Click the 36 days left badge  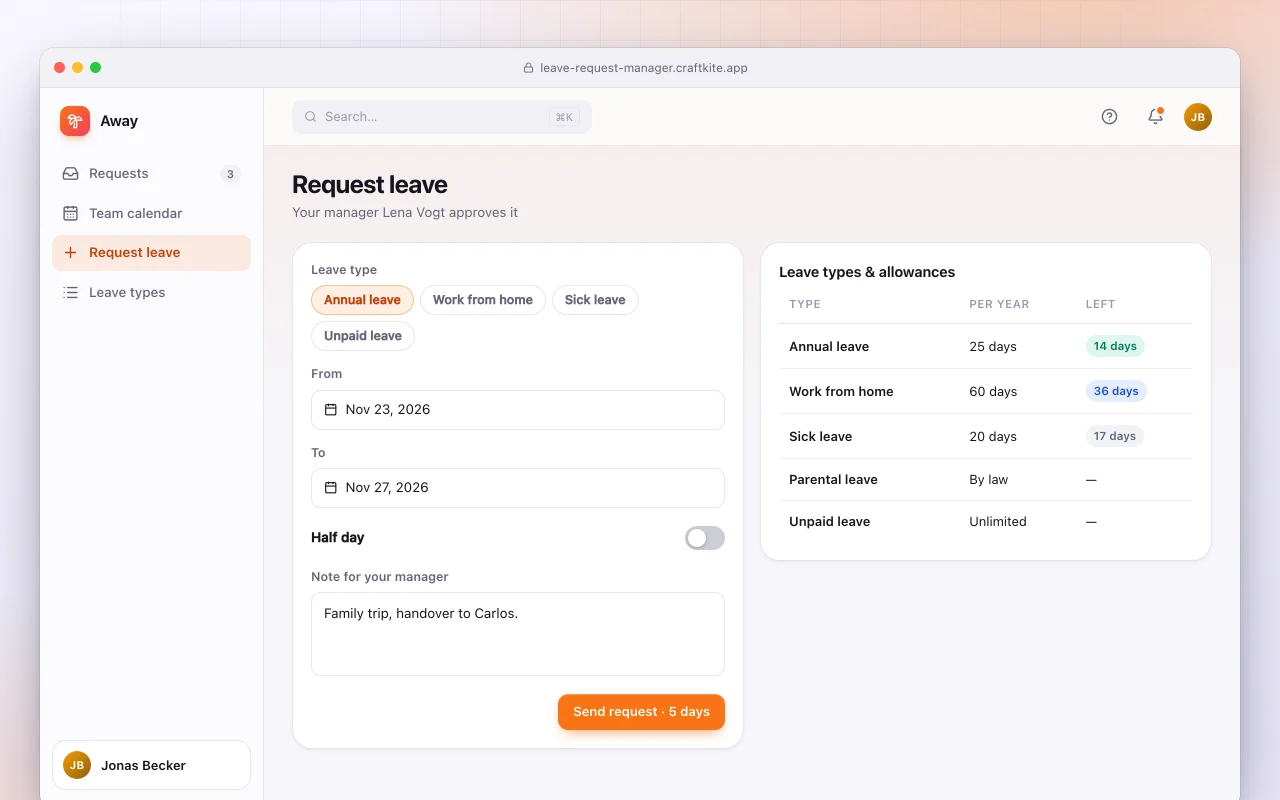[x=1116, y=391]
